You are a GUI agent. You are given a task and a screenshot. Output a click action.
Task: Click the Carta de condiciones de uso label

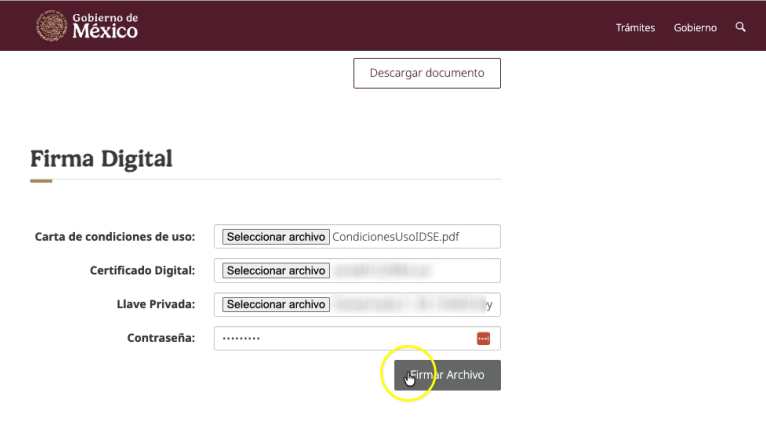[115, 237]
